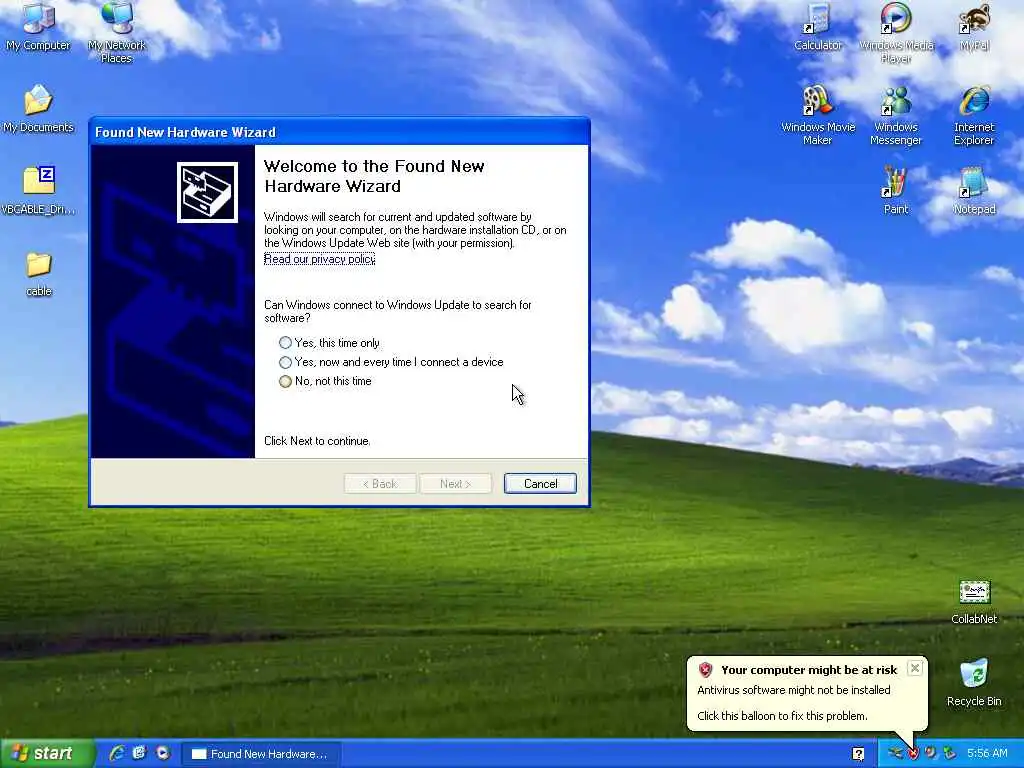Click the Found New Hardware taskbar button

point(261,754)
